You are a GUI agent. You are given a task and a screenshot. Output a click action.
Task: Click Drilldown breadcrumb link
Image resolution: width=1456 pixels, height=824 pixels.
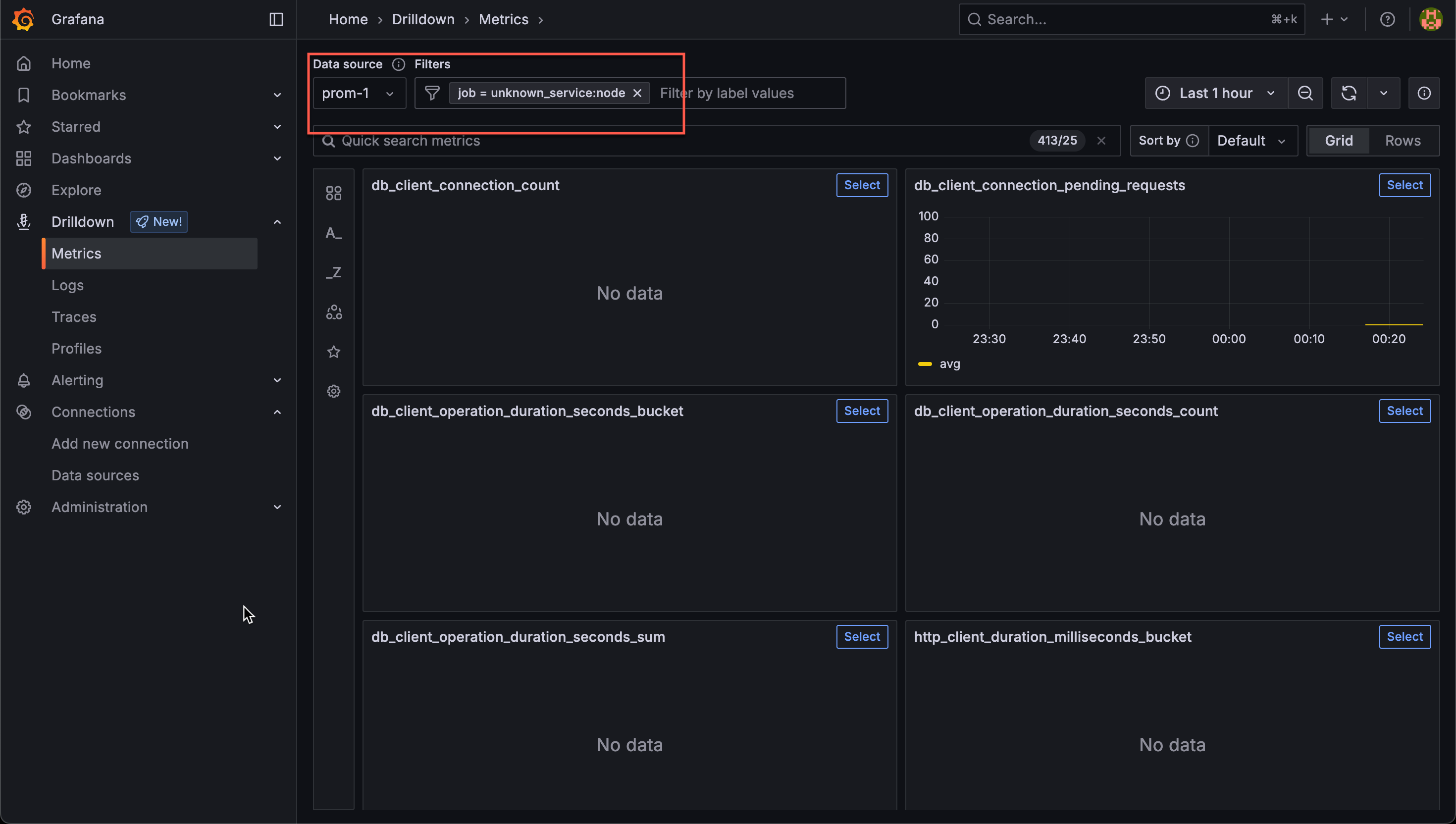pos(423,19)
